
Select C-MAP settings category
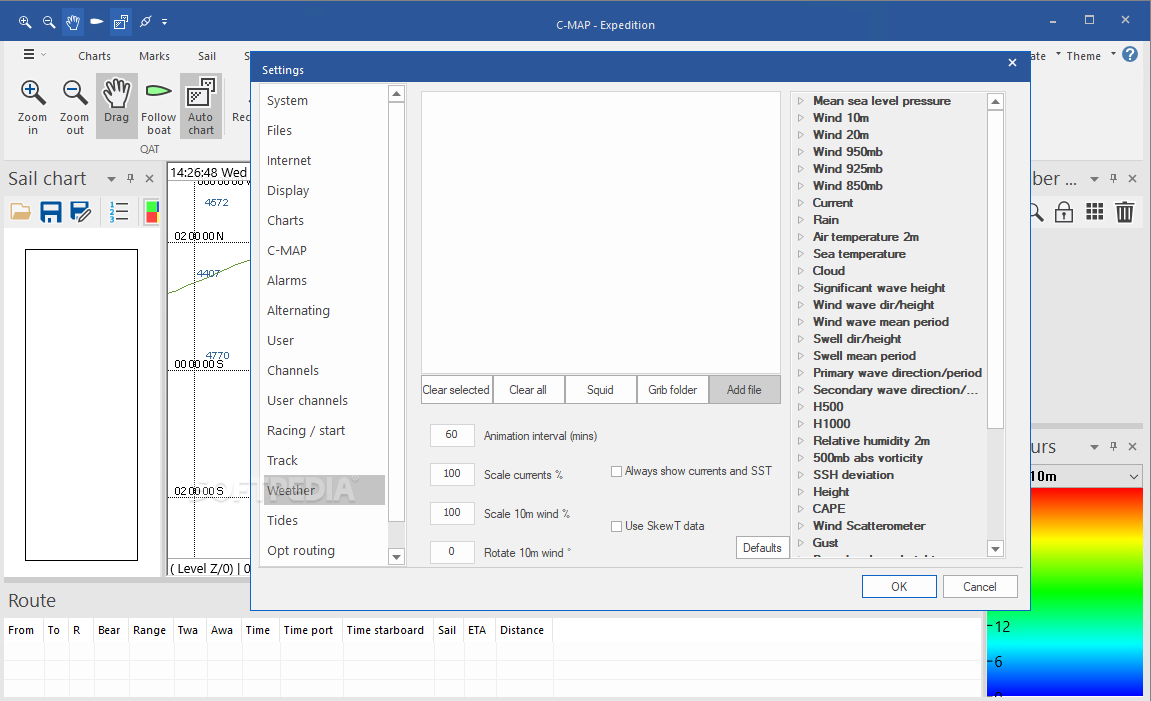324,250
